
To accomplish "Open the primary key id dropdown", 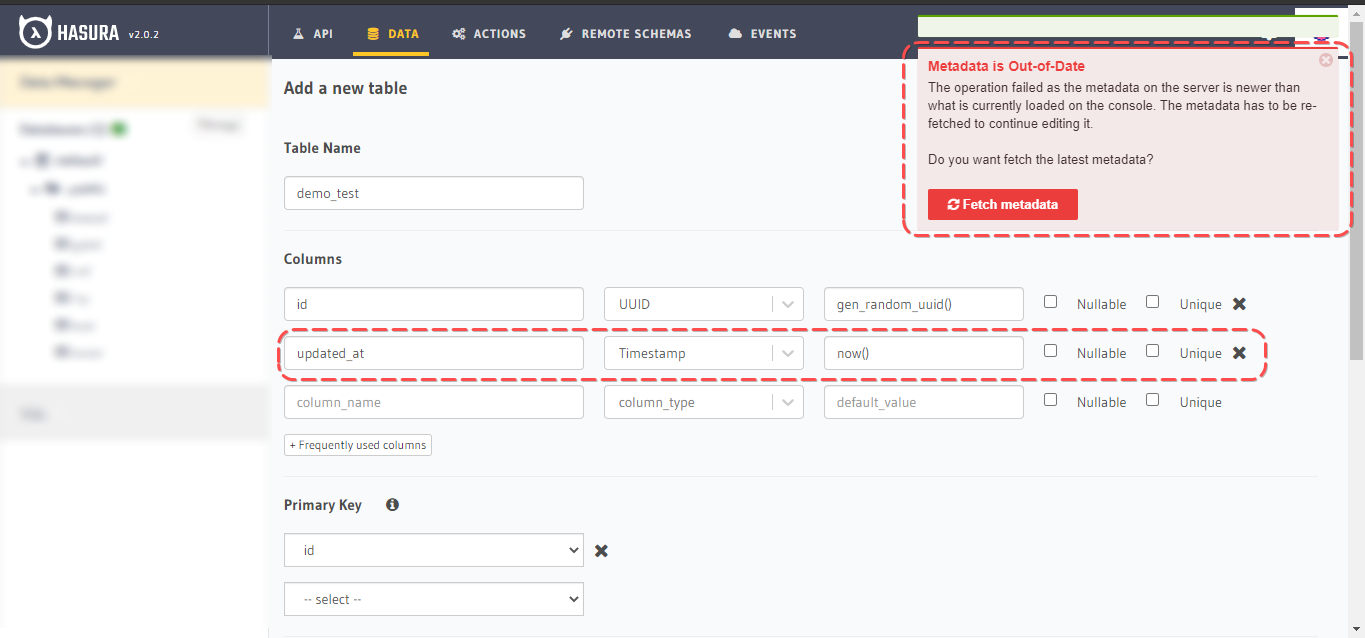I will [434, 550].
